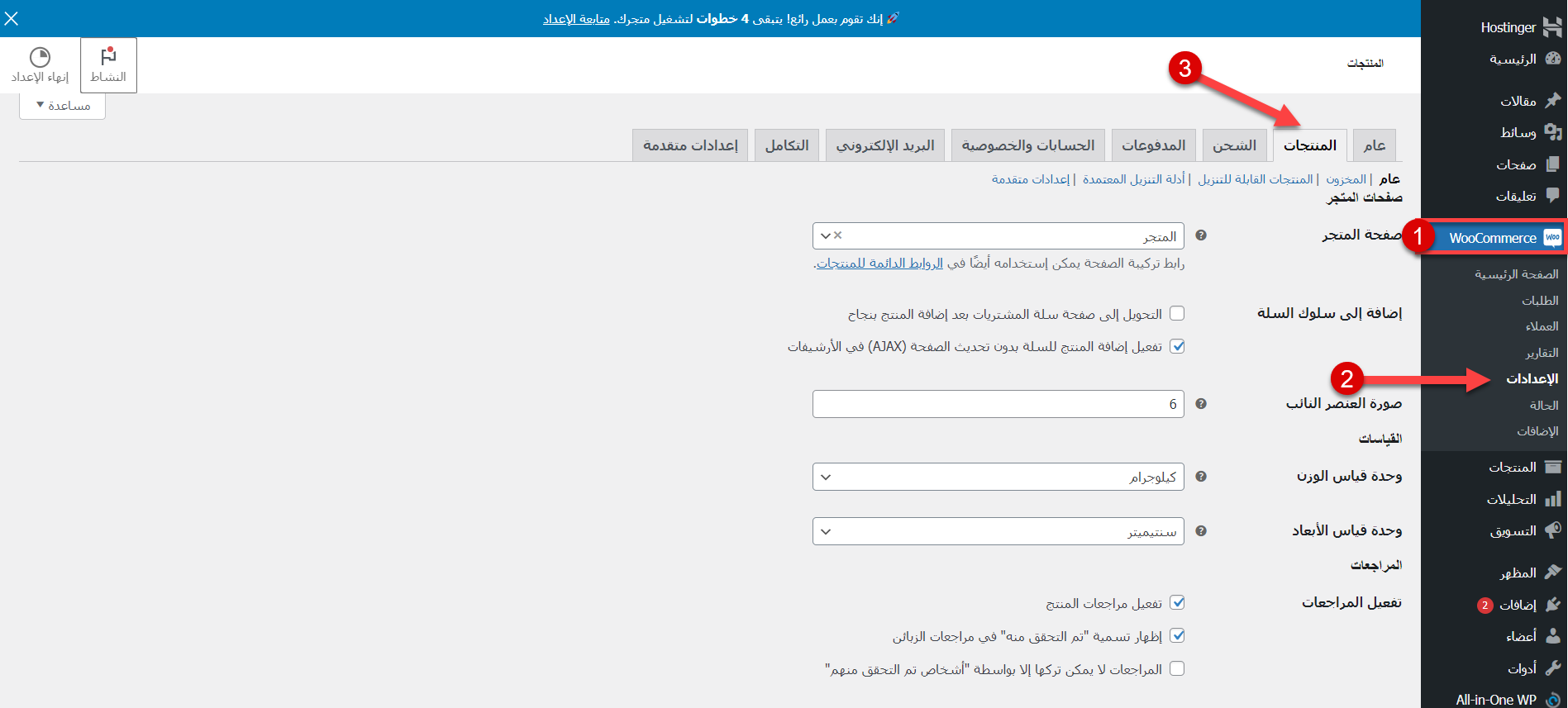This screenshot has height=708, width=1568.
Task: Click the Hostinger logo icon in sidebar
Action: pyautogui.click(x=1552, y=27)
